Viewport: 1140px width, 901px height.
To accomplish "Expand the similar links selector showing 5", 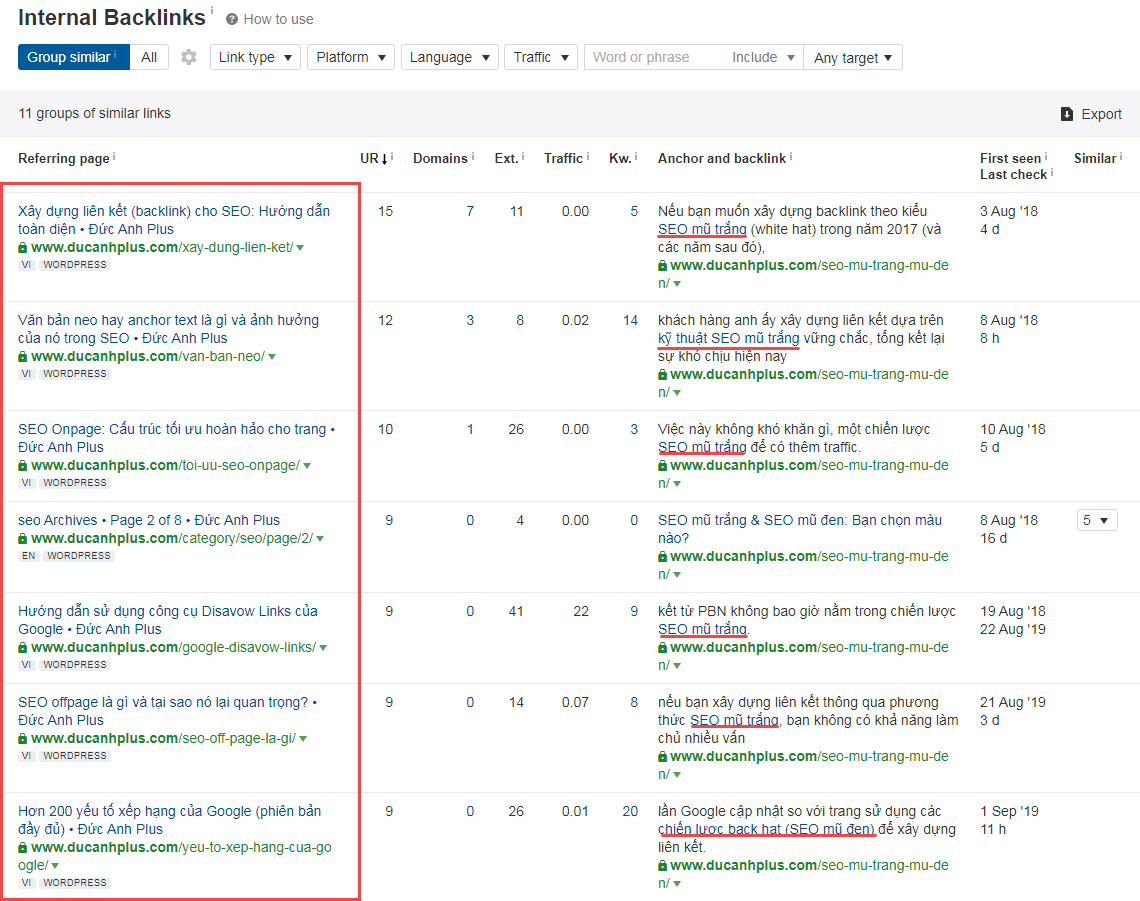I will click(1097, 520).
